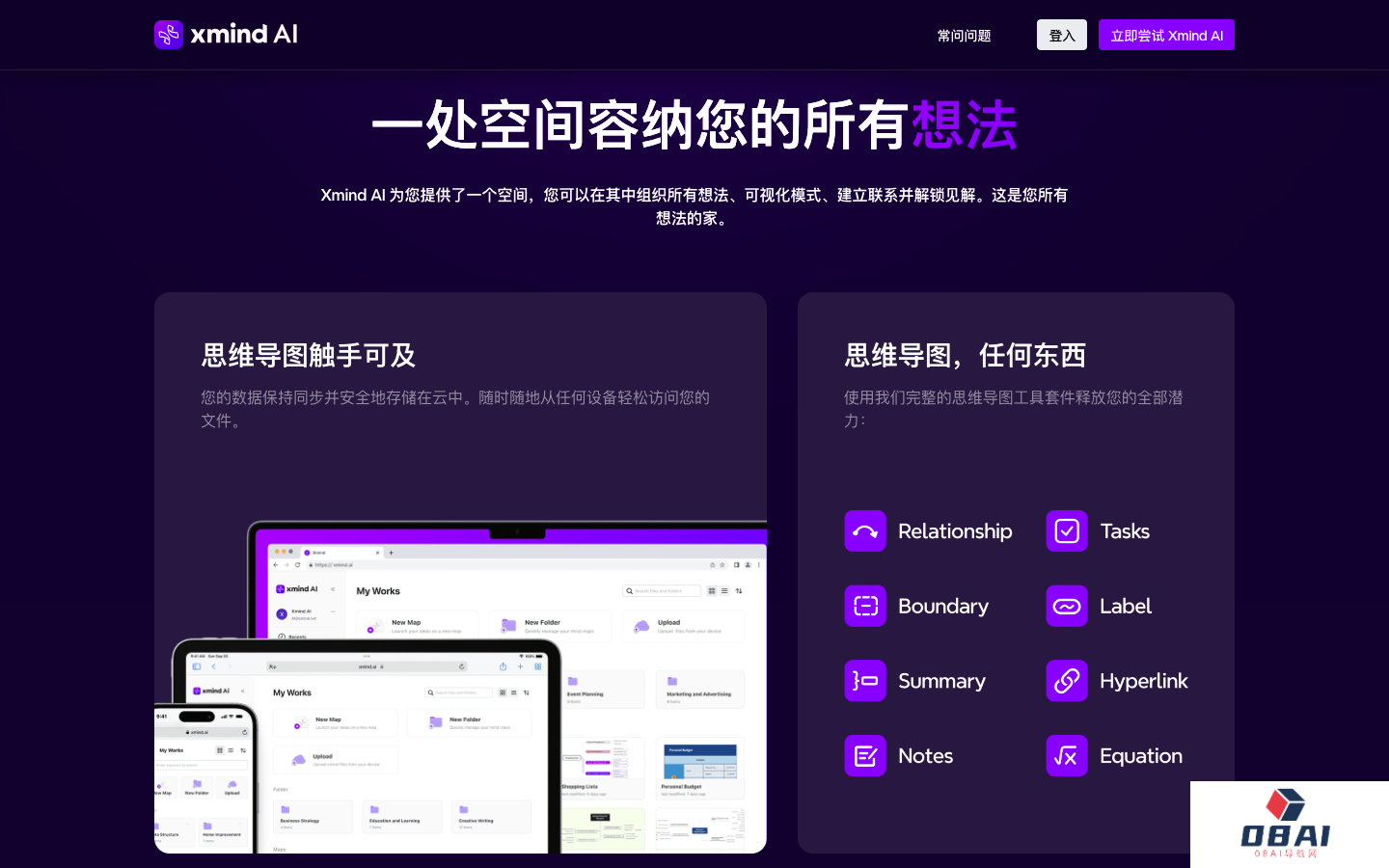Click the Notes label text
The image size is (1389, 868).
pyautogui.click(x=925, y=756)
